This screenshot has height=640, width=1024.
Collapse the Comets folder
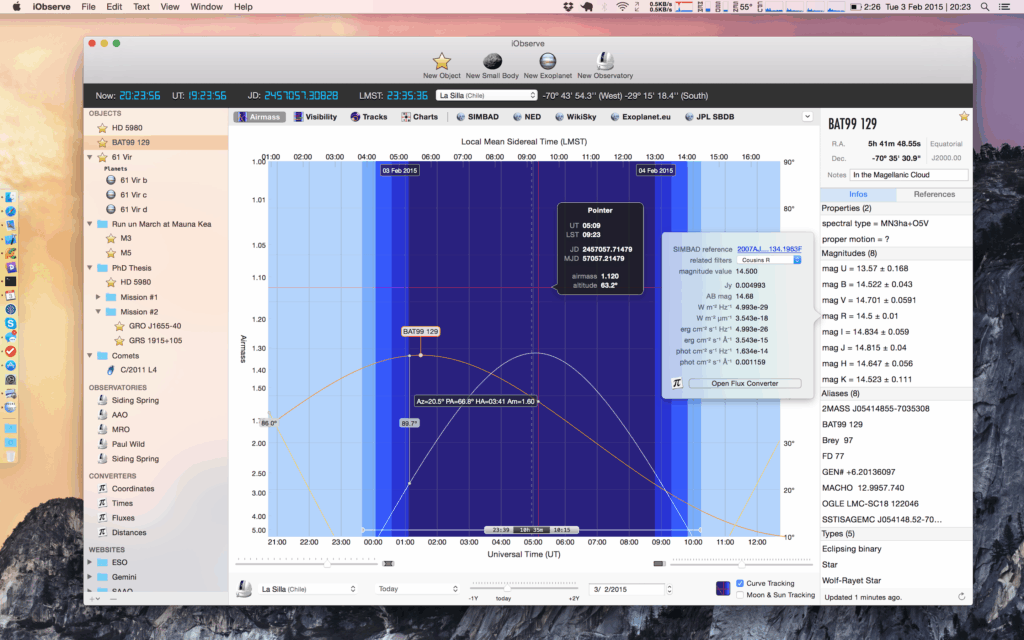click(x=90, y=356)
